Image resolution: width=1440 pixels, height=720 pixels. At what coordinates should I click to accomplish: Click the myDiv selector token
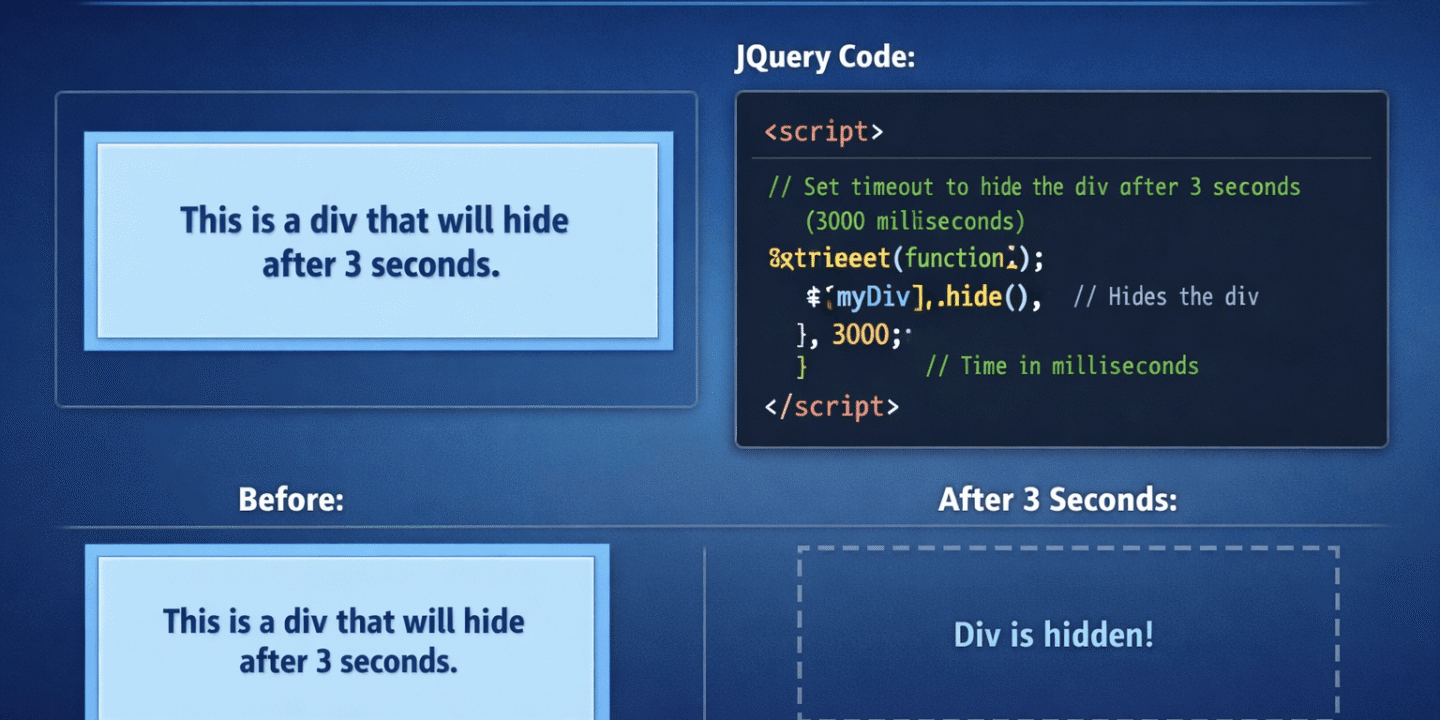(870, 296)
